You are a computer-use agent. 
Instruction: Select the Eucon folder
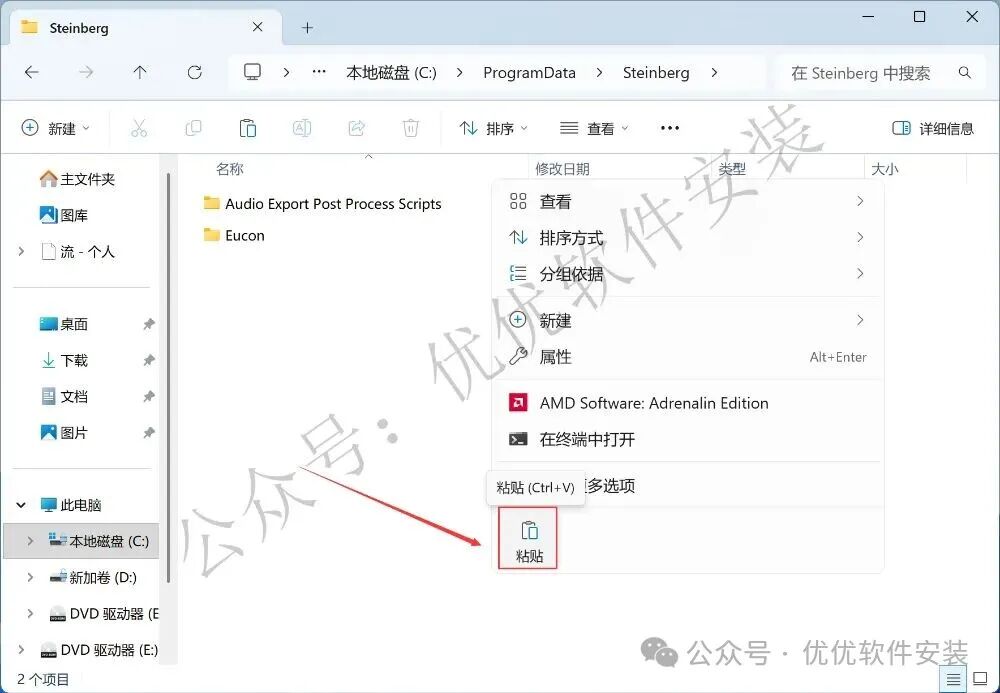click(233, 235)
